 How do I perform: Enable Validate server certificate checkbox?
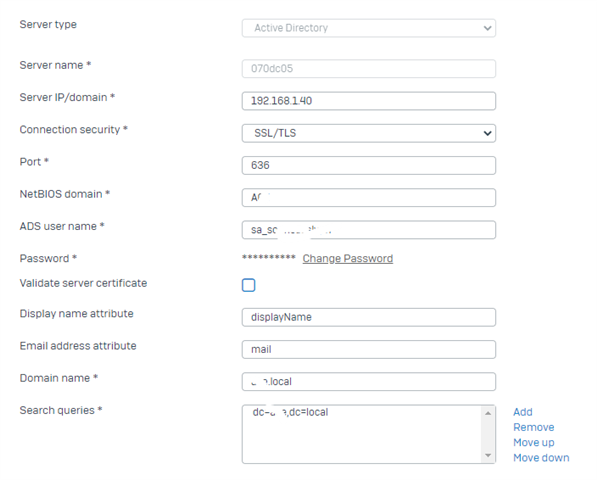[x=249, y=285]
